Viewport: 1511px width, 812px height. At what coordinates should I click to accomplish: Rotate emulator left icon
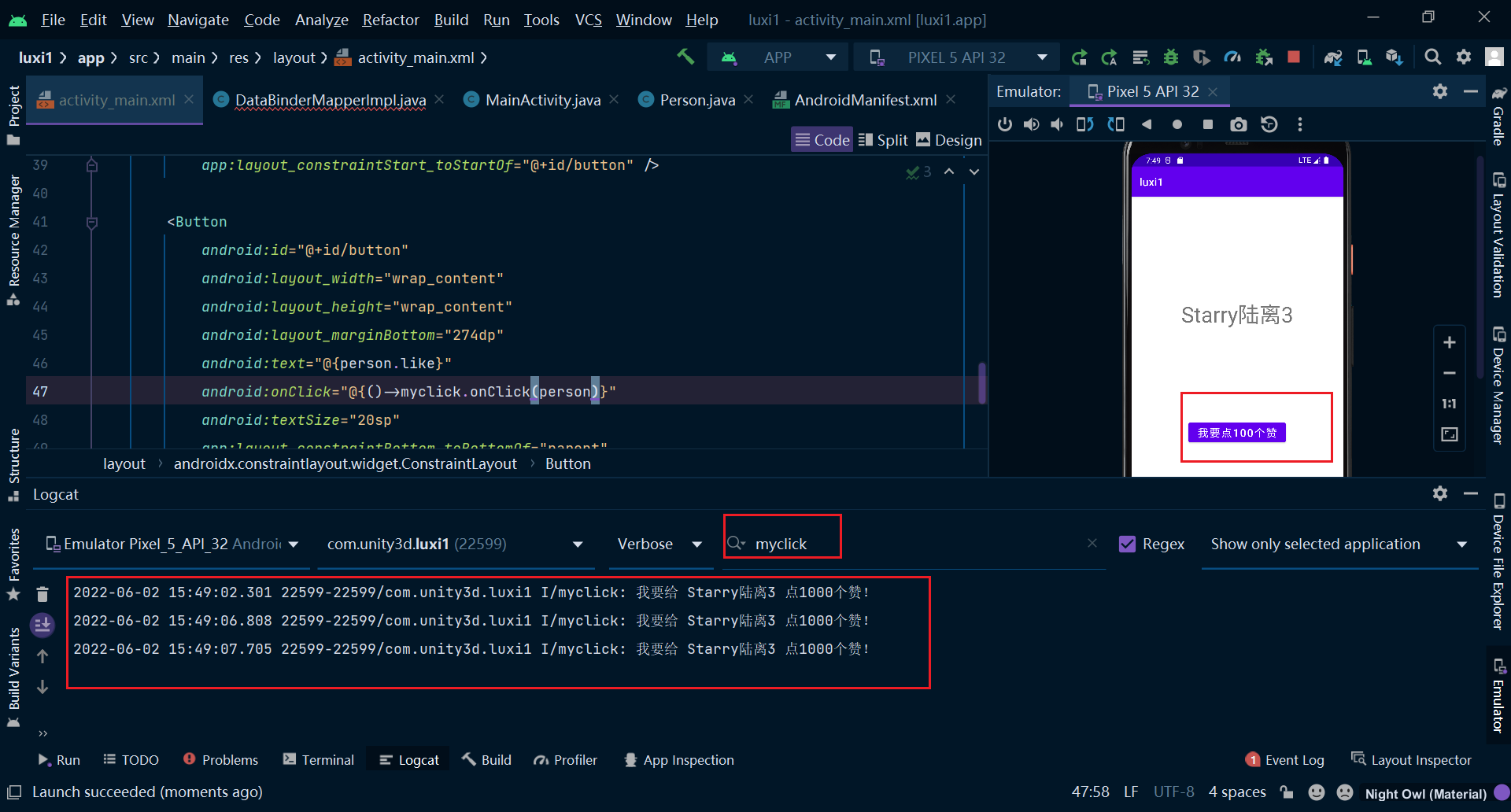click(x=1084, y=124)
